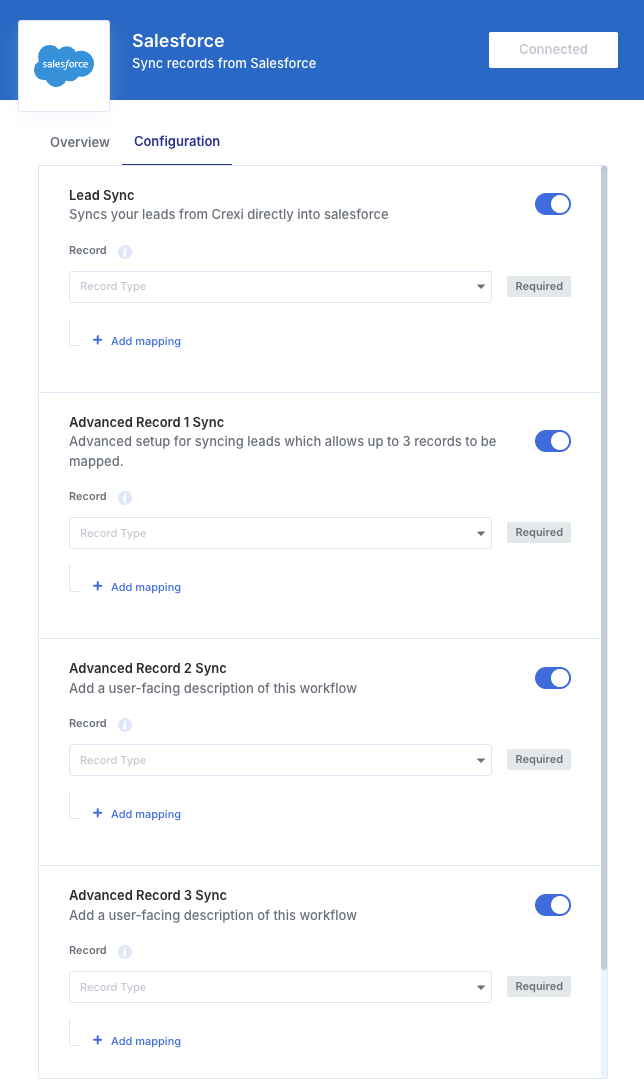The width and height of the screenshot is (644, 1091).
Task: Click info icon for Advanced Record 3 Record
Action: [125, 952]
